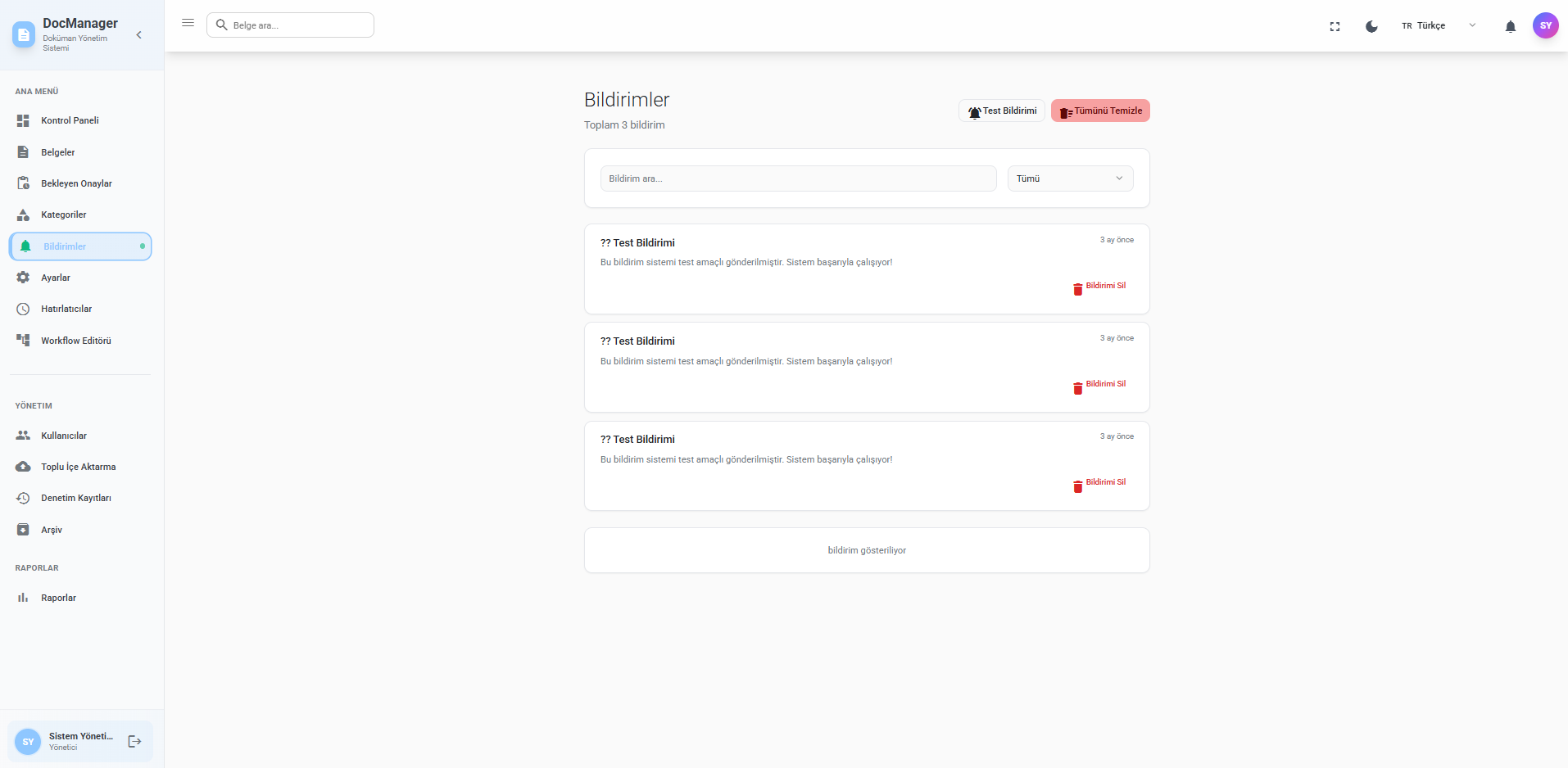Viewport: 1568px width, 768px height.
Task: Open Denetim Kayıtları audit logs
Action: pyautogui.click(x=76, y=498)
